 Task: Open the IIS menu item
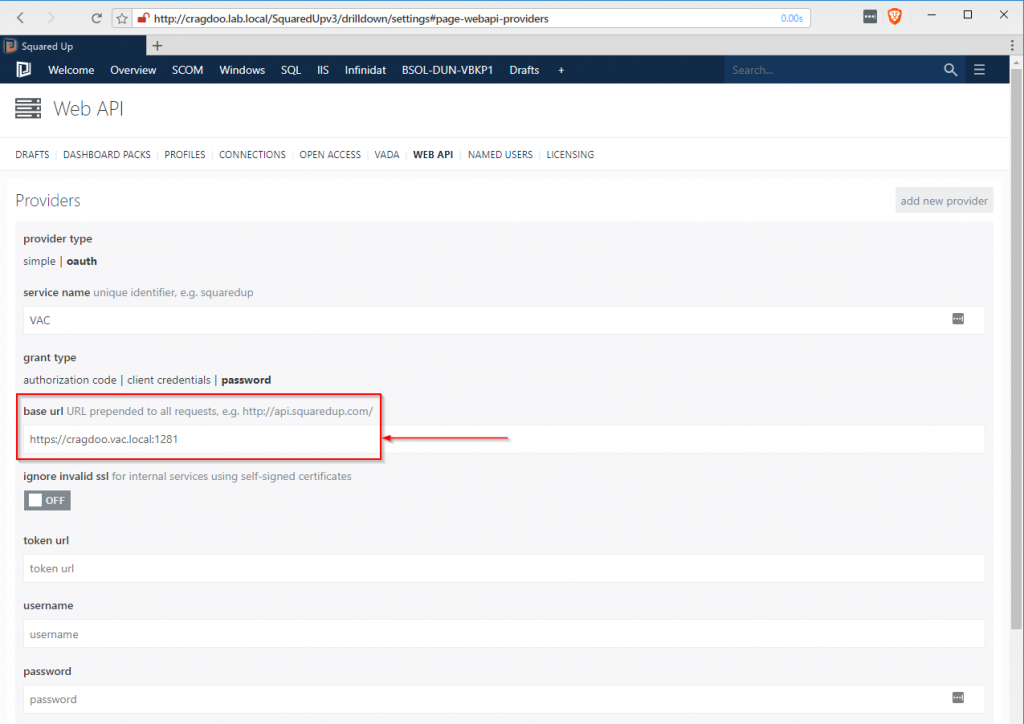click(x=323, y=70)
